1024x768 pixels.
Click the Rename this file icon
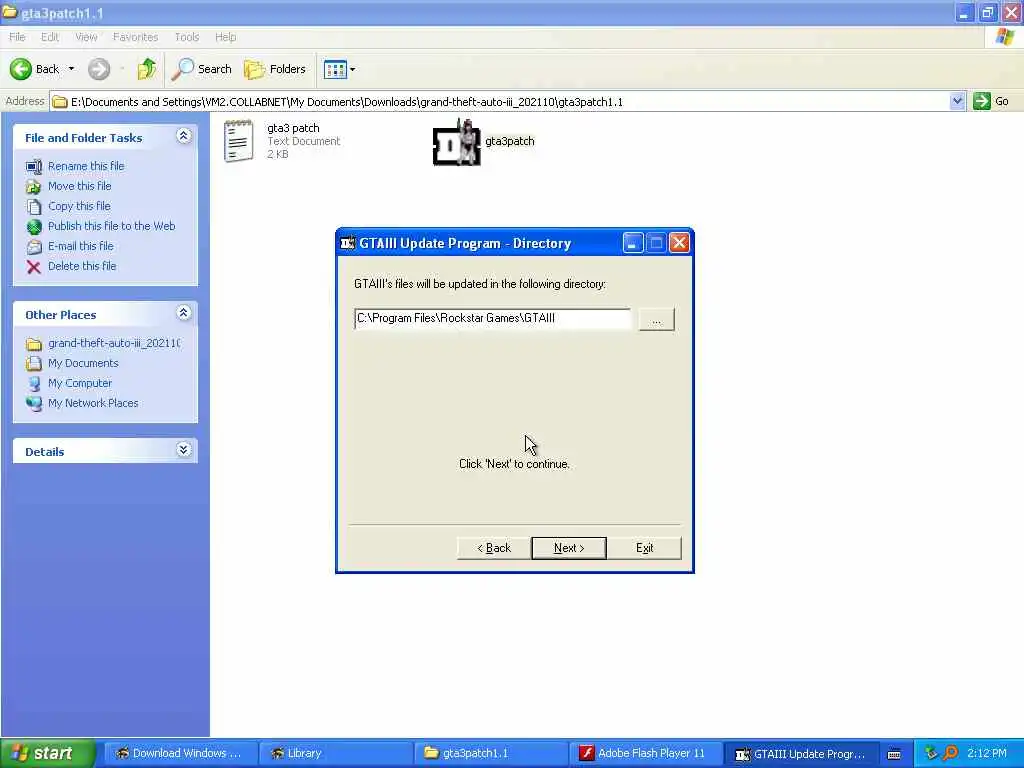click(x=33, y=167)
